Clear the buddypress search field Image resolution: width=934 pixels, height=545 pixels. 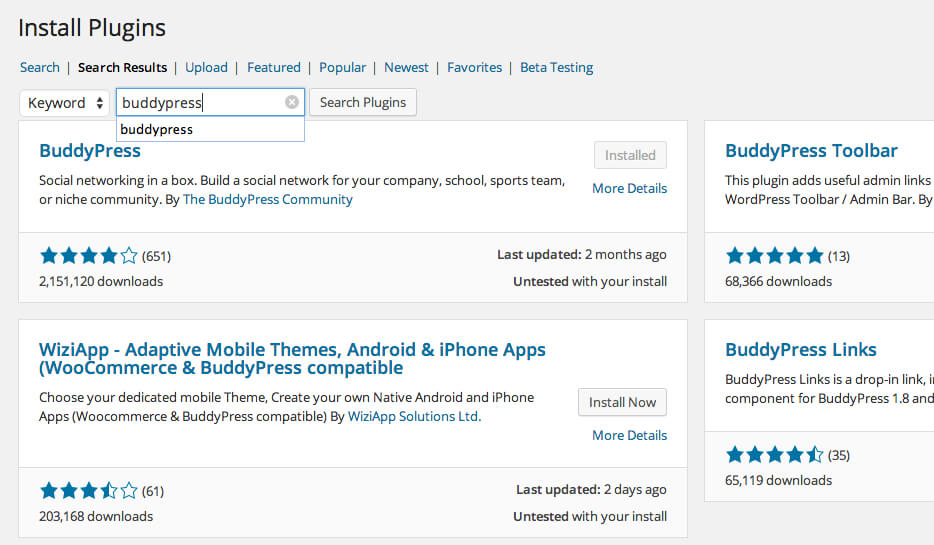click(x=291, y=102)
